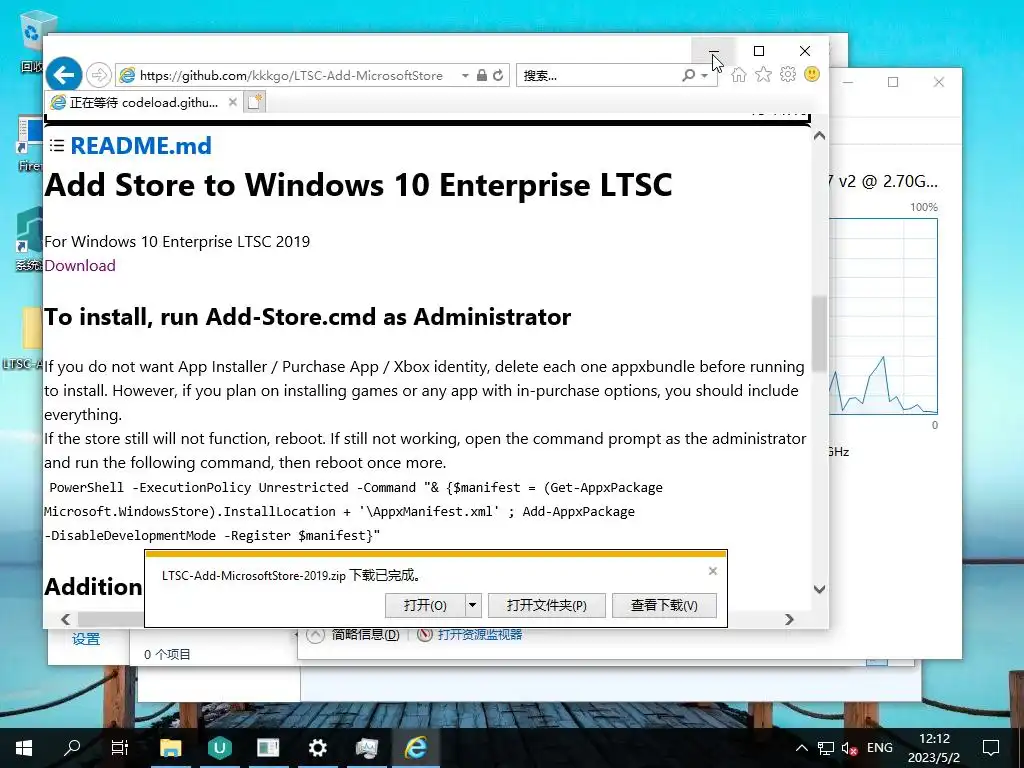Click the smiley feedback icon
Image resolution: width=1024 pixels, height=768 pixels.
tap(812, 74)
